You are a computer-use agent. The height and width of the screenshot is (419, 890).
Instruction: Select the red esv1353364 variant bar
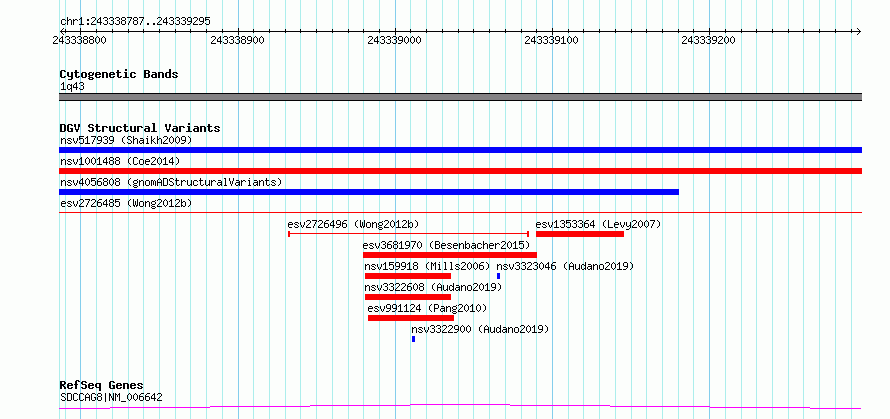(580, 234)
